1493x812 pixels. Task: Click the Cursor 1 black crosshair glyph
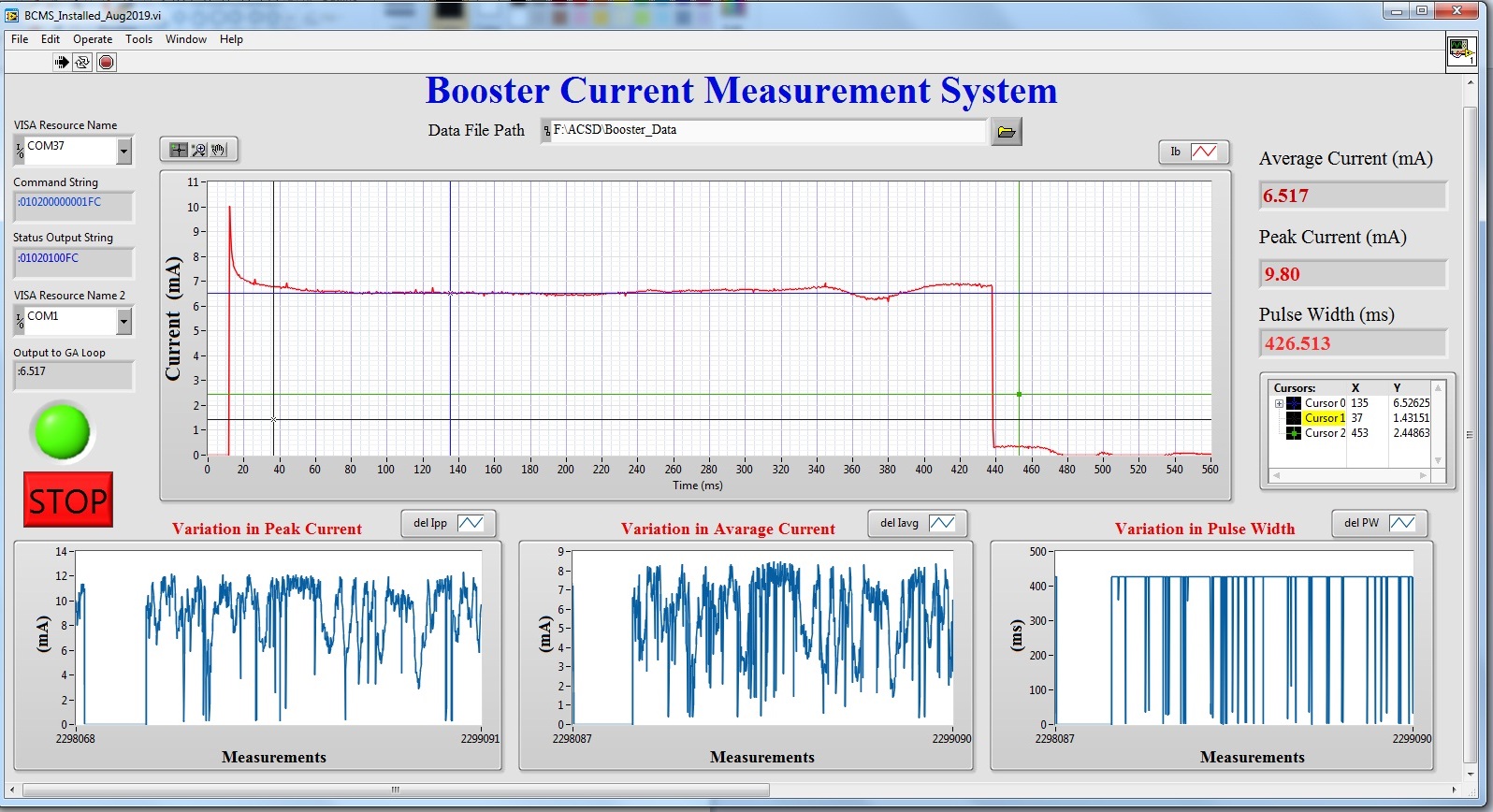pyautogui.click(x=1294, y=418)
